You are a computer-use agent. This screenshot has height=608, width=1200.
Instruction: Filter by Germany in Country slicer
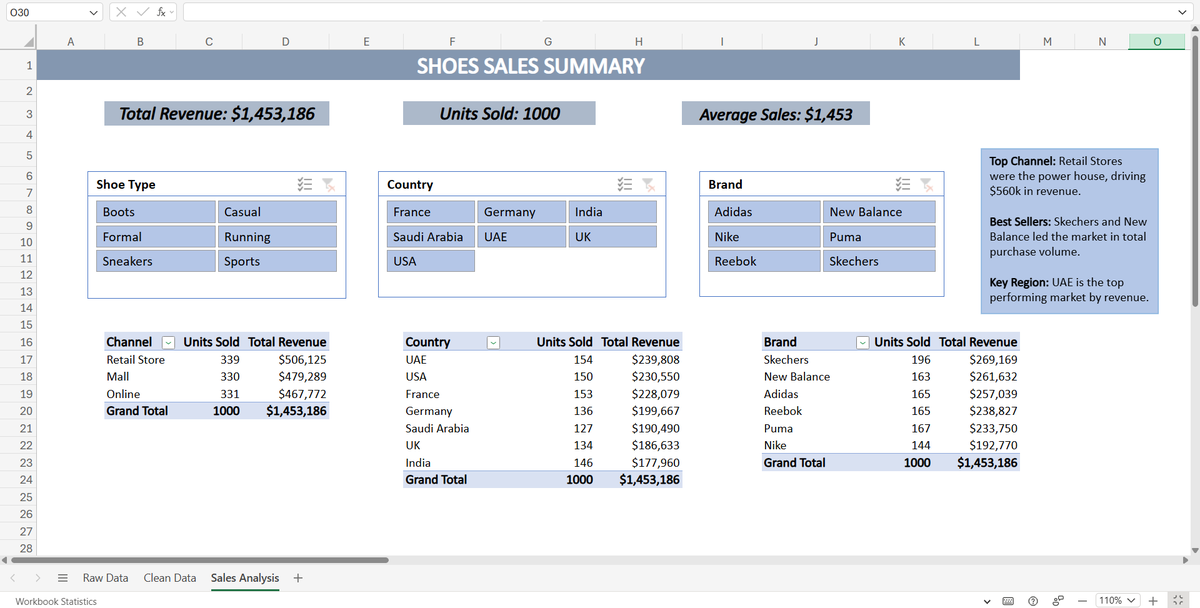tap(522, 212)
